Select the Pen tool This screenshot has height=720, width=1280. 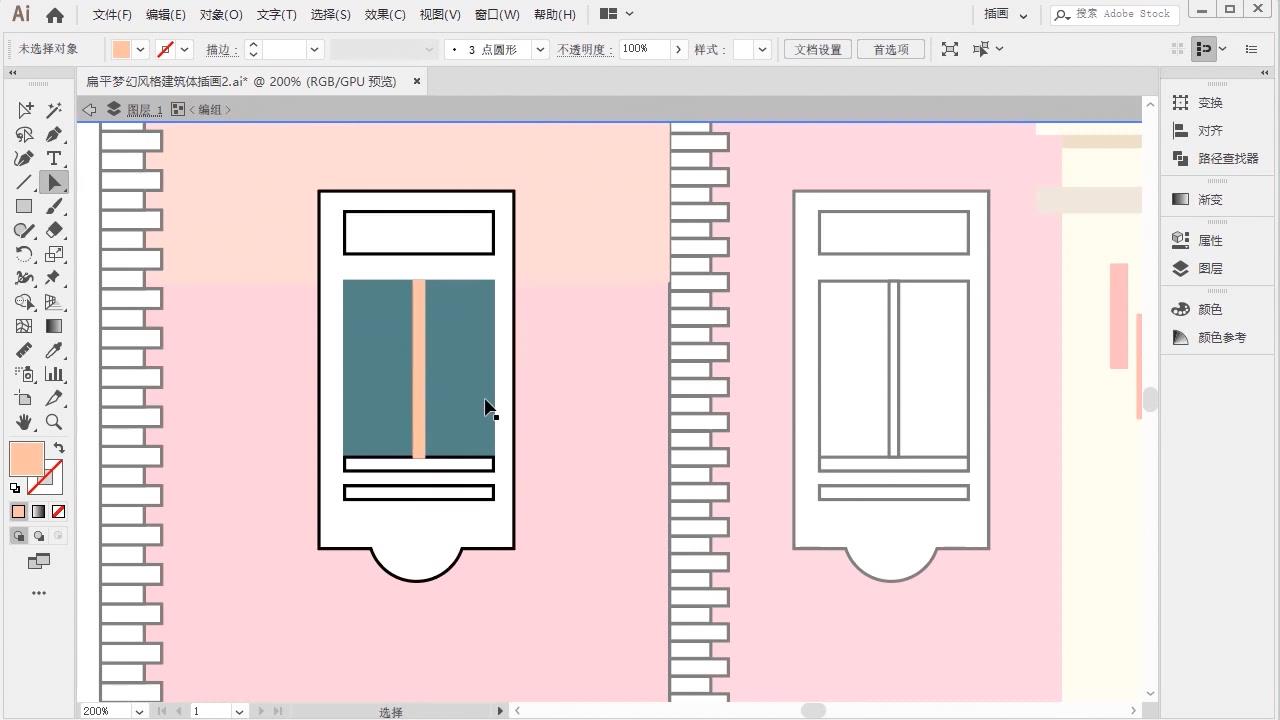coord(54,134)
